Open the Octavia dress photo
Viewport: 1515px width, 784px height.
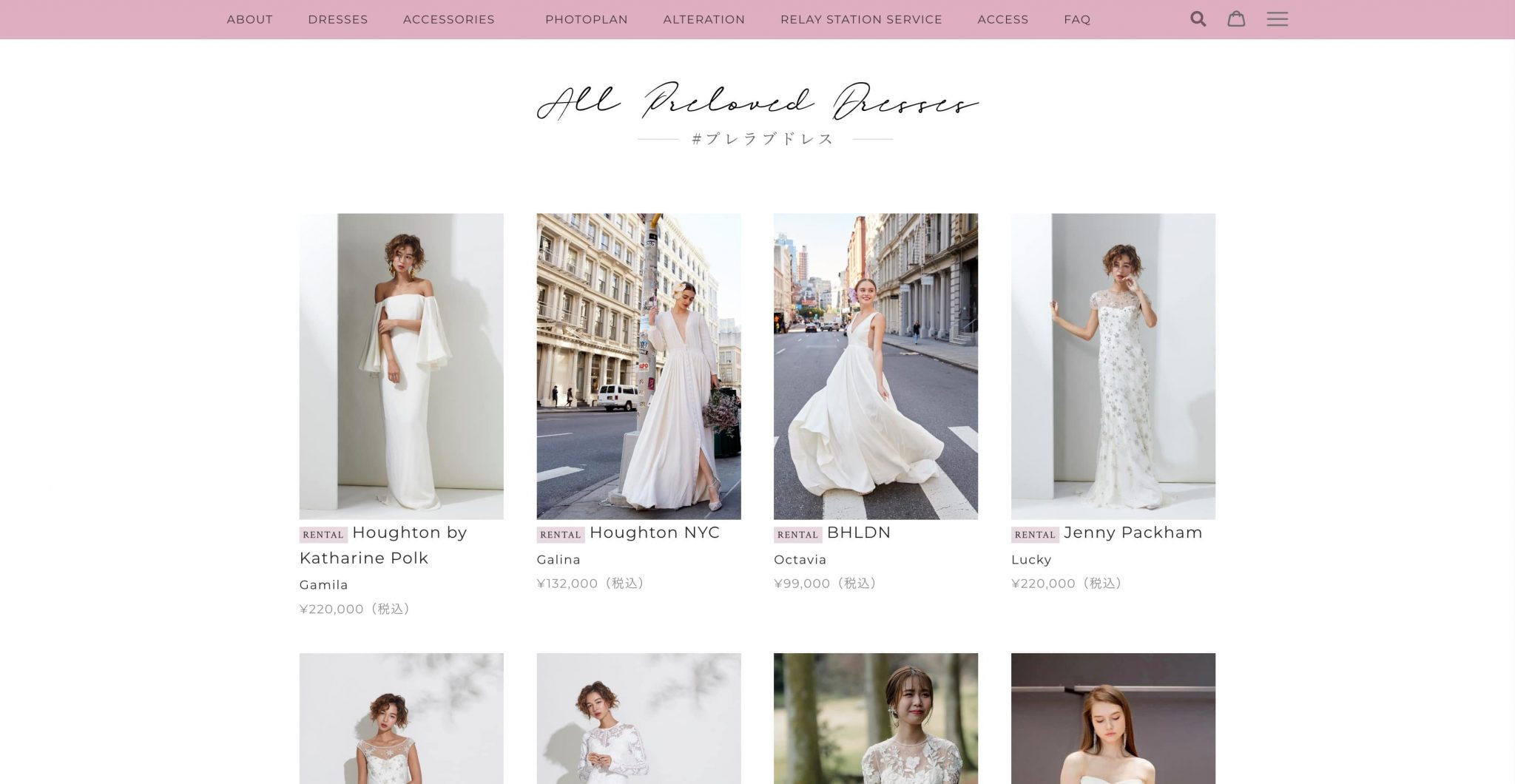(x=876, y=366)
